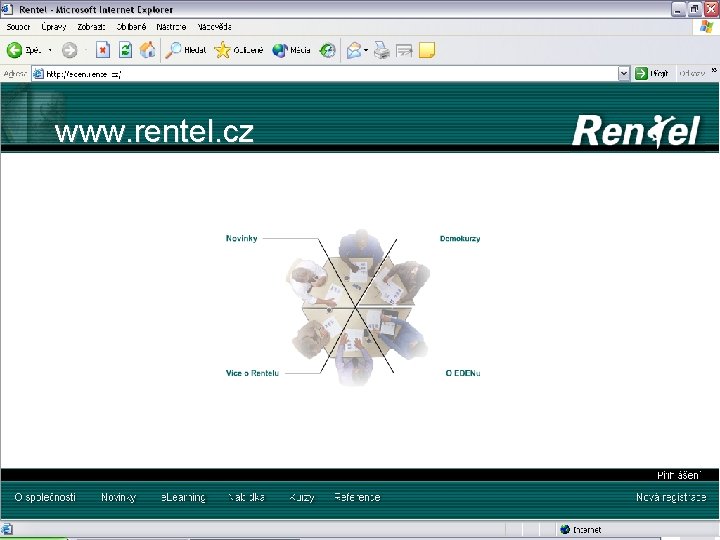The width and height of the screenshot is (720, 540).
Task: Open the Nástroje menu
Action: click(171, 27)
